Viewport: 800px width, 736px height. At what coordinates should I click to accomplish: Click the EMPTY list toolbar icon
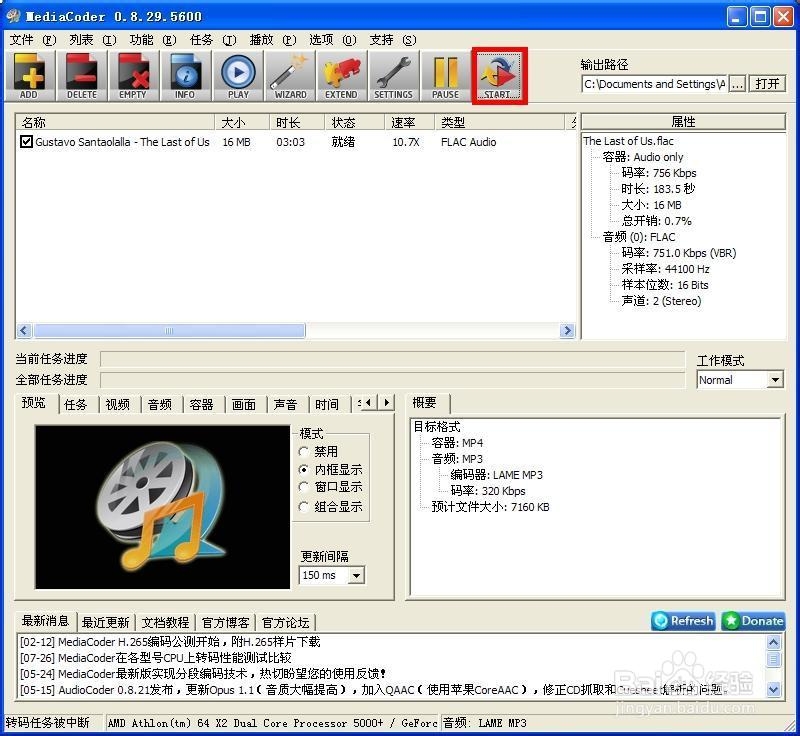pos(133,76)
